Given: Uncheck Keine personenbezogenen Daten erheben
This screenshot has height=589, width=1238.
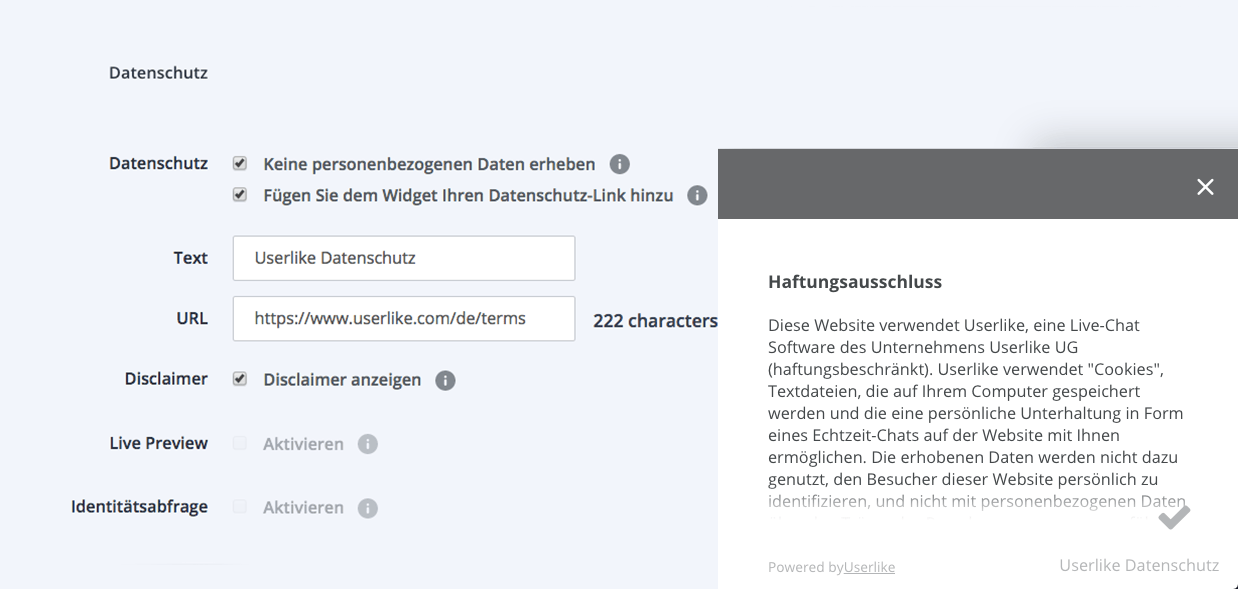Looking at the screenshot, I should pos(239,163).
